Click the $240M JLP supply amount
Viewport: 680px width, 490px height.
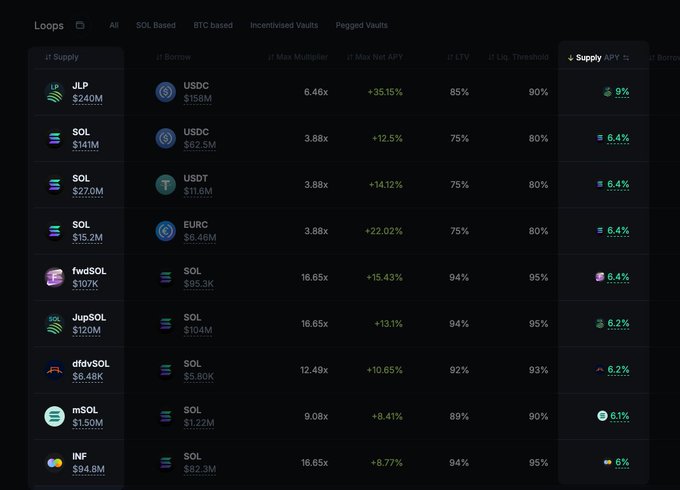(88, 99)
